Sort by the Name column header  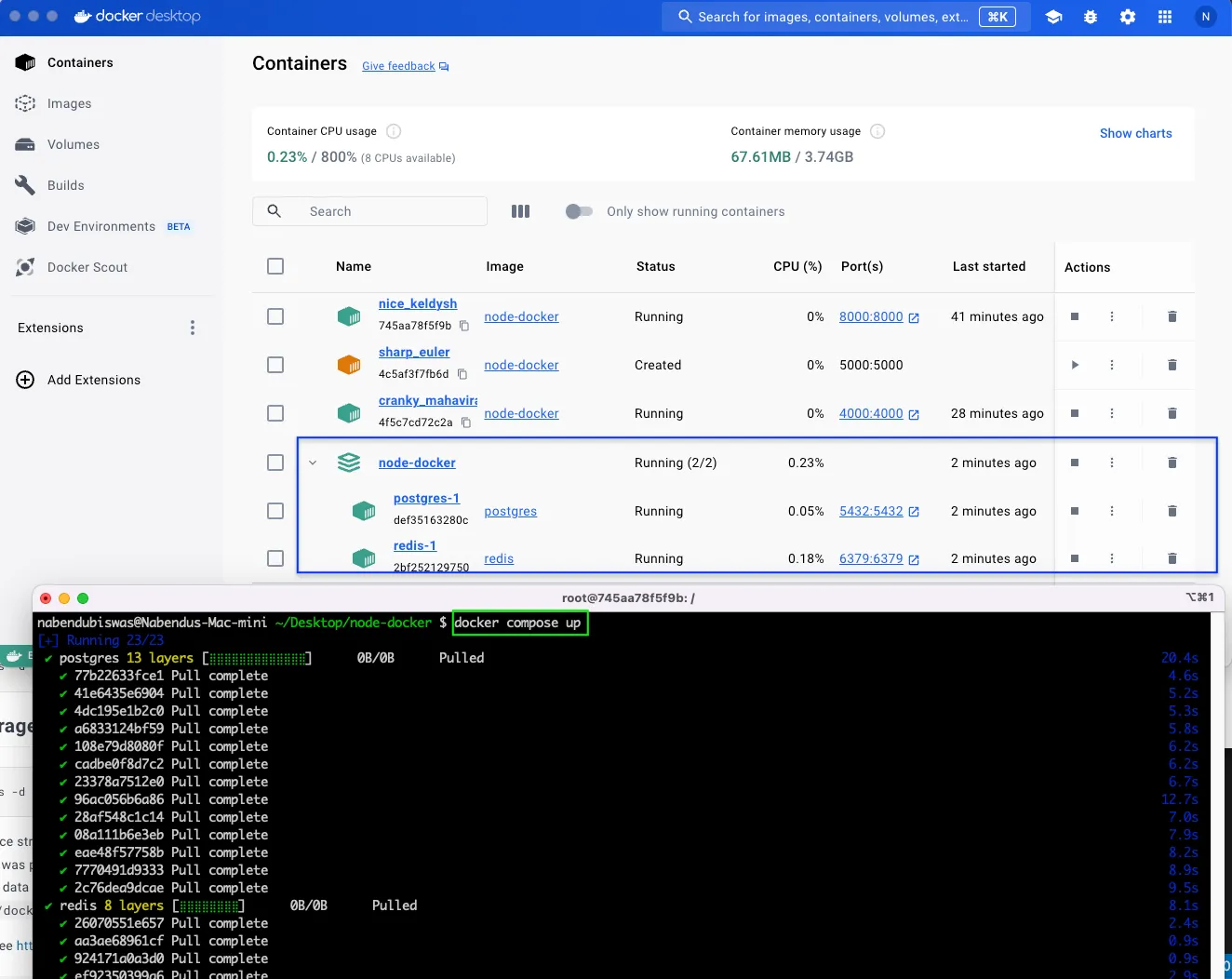(354, 266)
